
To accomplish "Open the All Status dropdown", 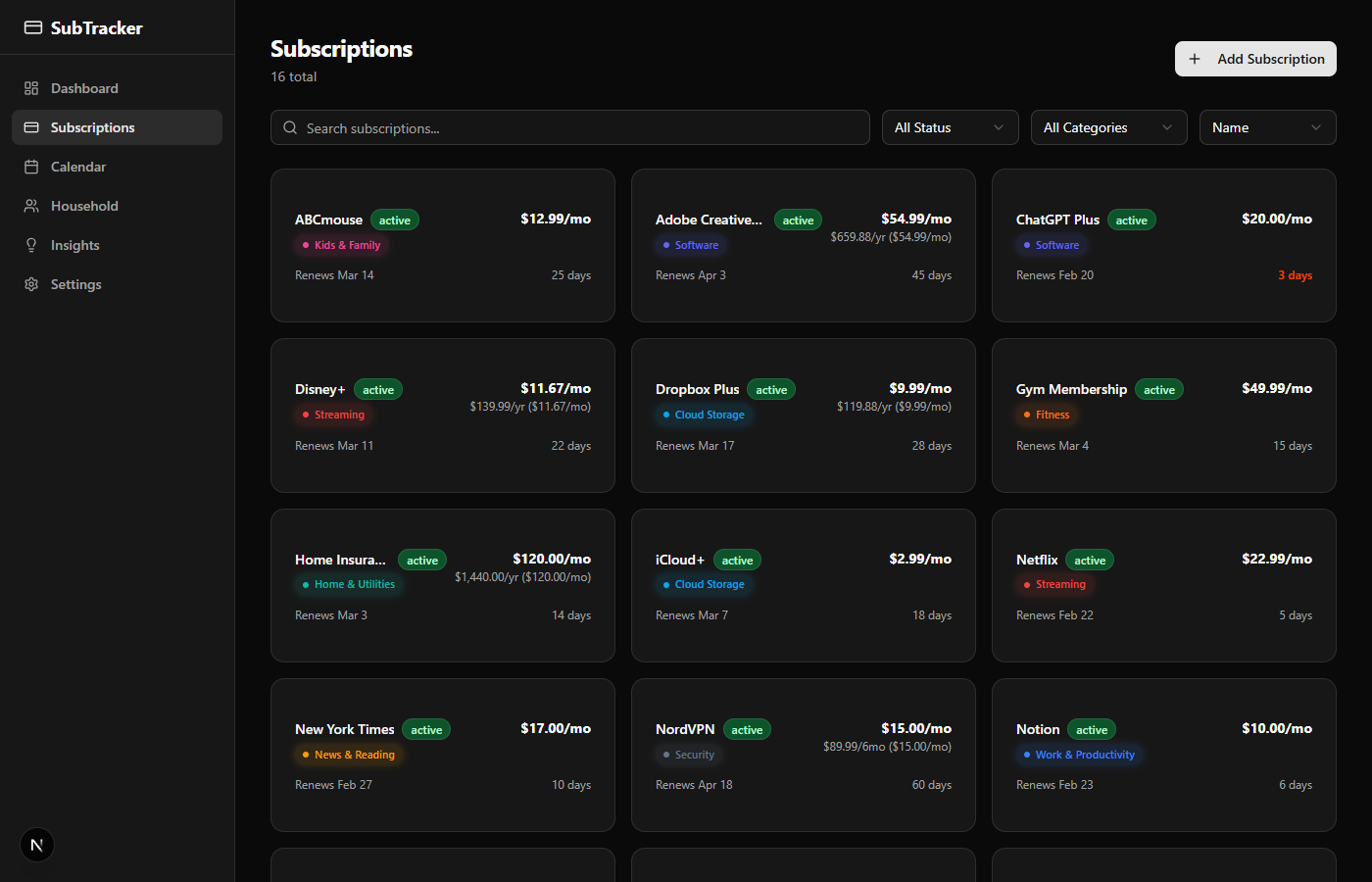I will point(949,127).
